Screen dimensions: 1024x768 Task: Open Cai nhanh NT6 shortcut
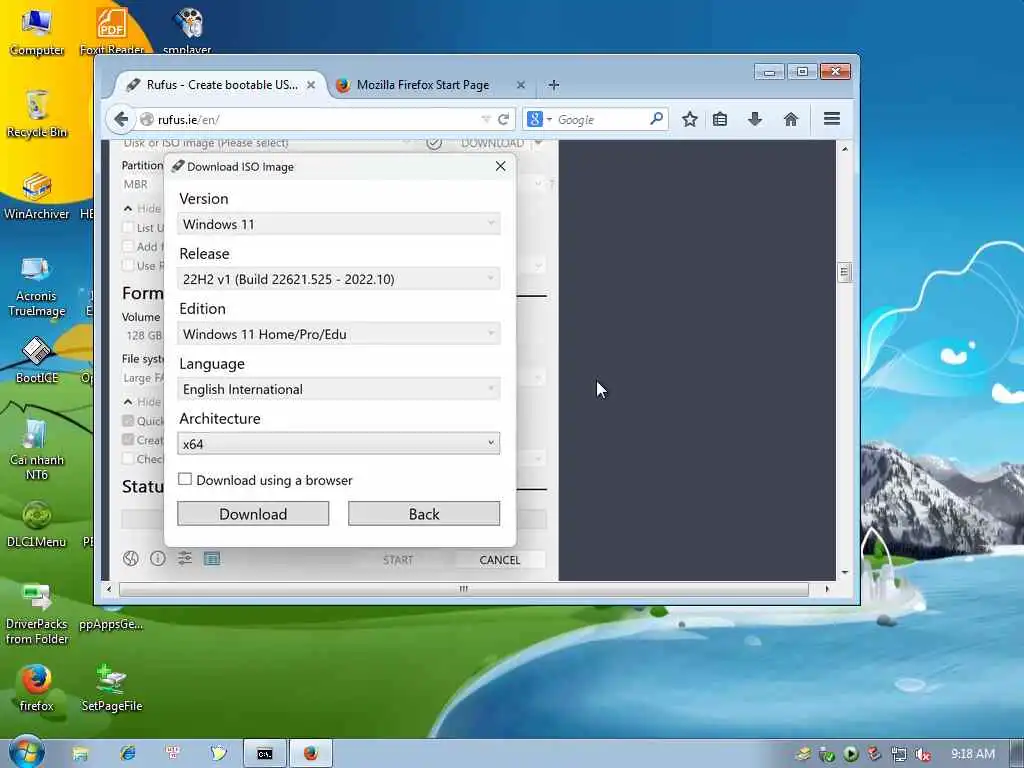(37, 451)
